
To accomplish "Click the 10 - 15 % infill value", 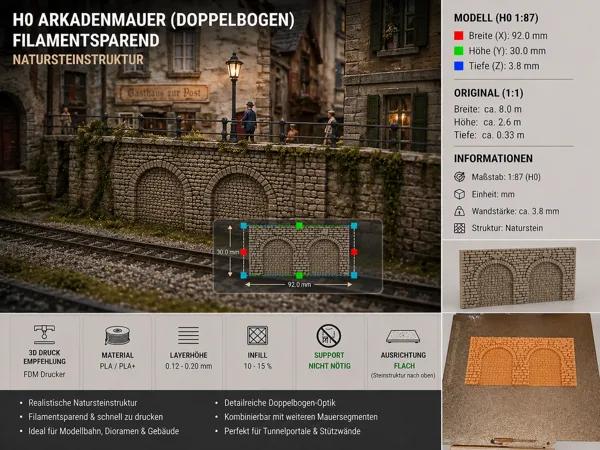I will click(x=258, y=366).
